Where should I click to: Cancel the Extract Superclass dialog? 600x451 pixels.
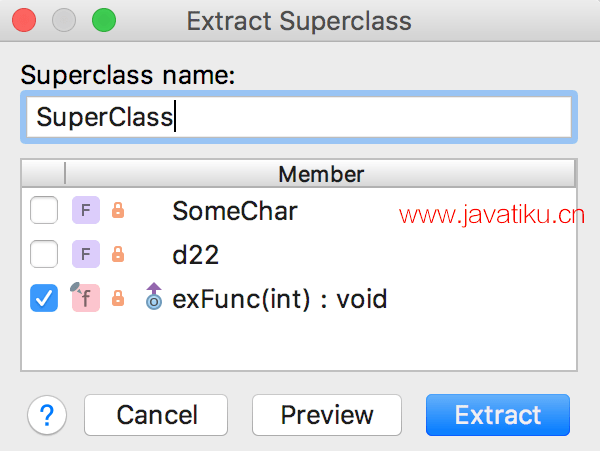pyautogui.click(x=156, y=415)
